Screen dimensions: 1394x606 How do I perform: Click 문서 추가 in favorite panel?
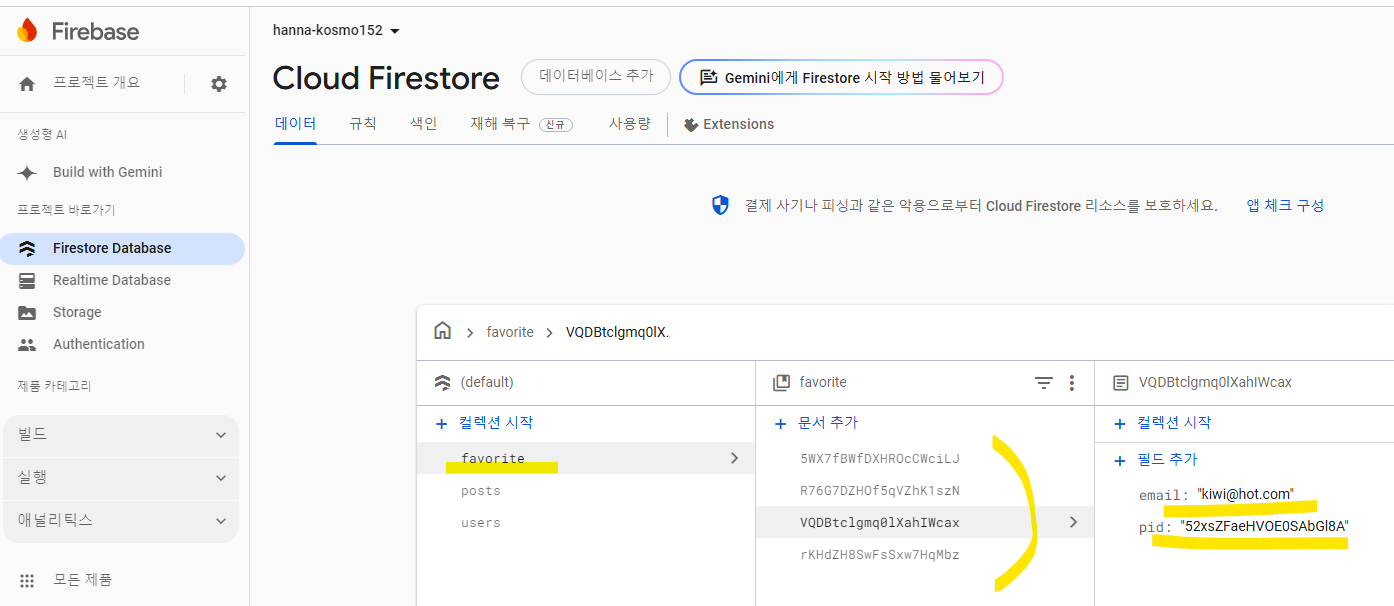[828, 423]
